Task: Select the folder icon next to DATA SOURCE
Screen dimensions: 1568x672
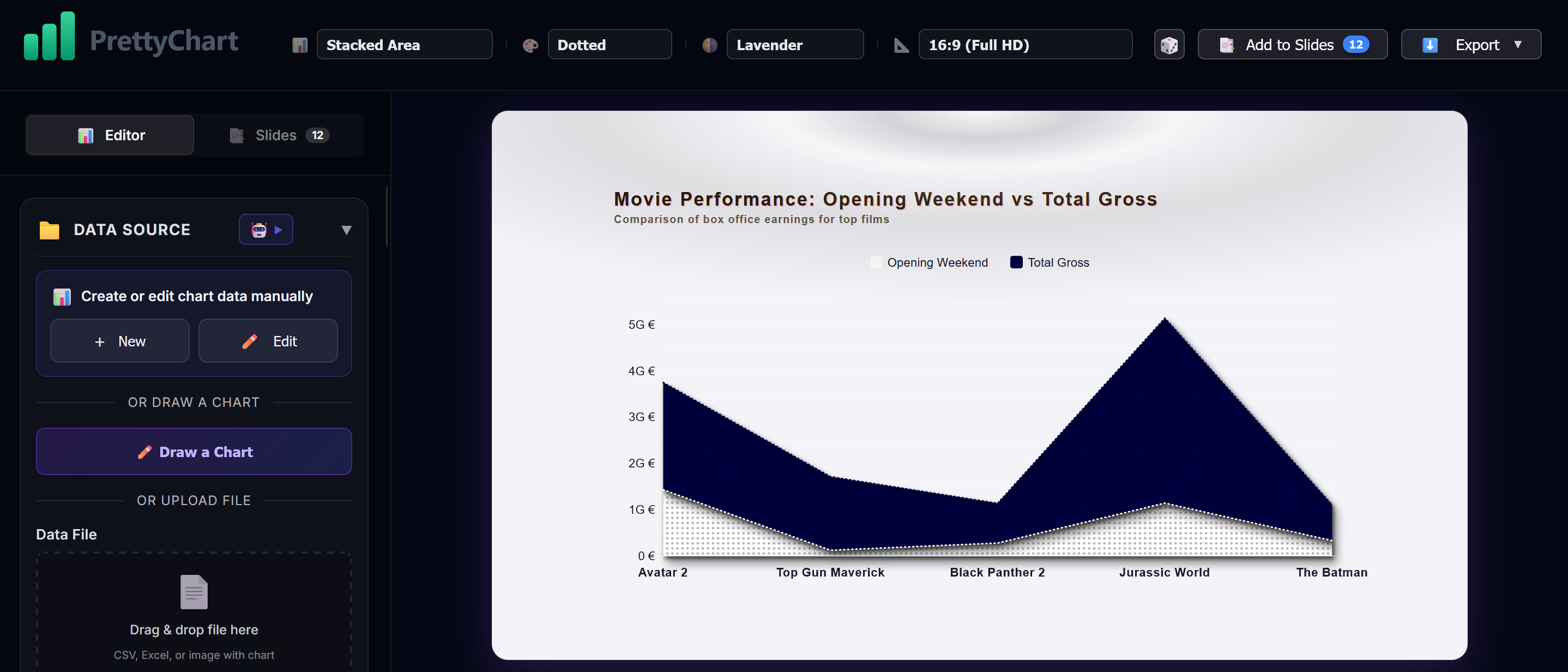Action: pos(49,230)
